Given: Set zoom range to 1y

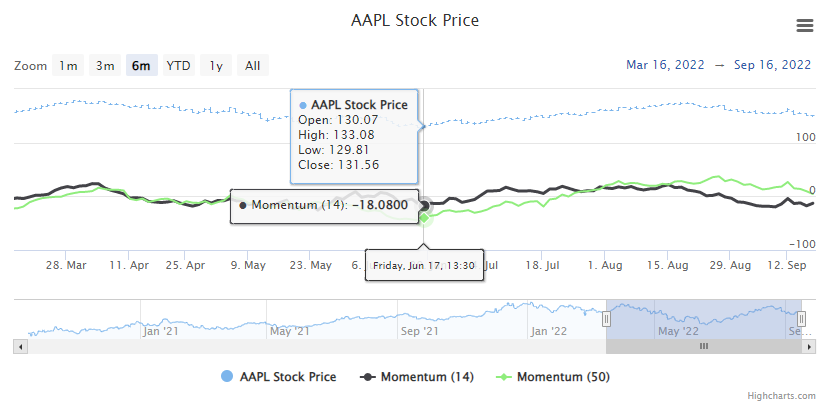Looking at the screenshot, I should coord(215,66).
